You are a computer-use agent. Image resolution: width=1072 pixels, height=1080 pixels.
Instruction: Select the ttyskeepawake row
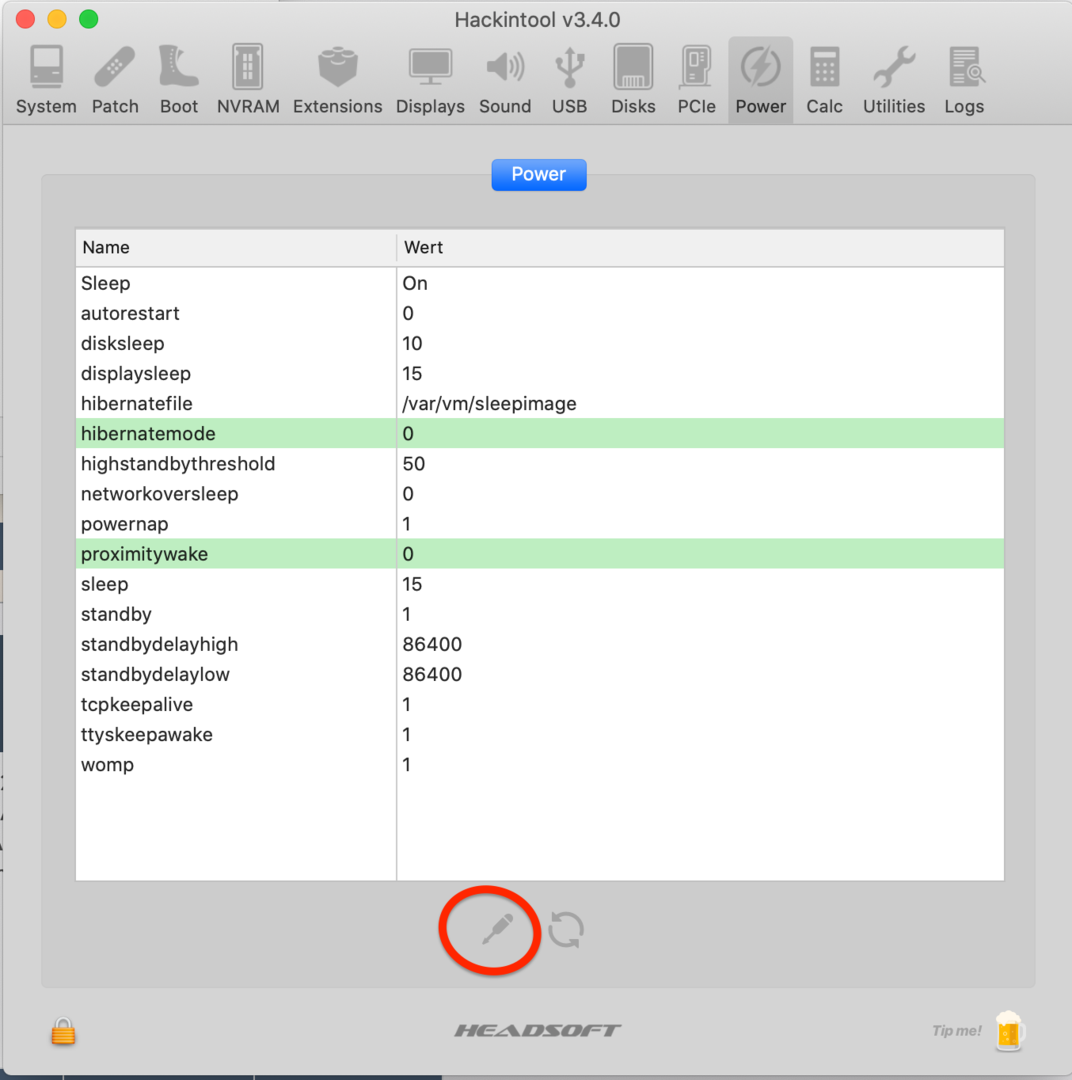point(539,734)
